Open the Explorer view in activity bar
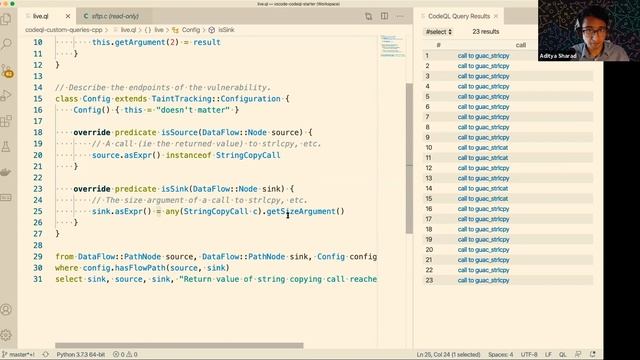The image size is (640, 360). tap(6, 19)
